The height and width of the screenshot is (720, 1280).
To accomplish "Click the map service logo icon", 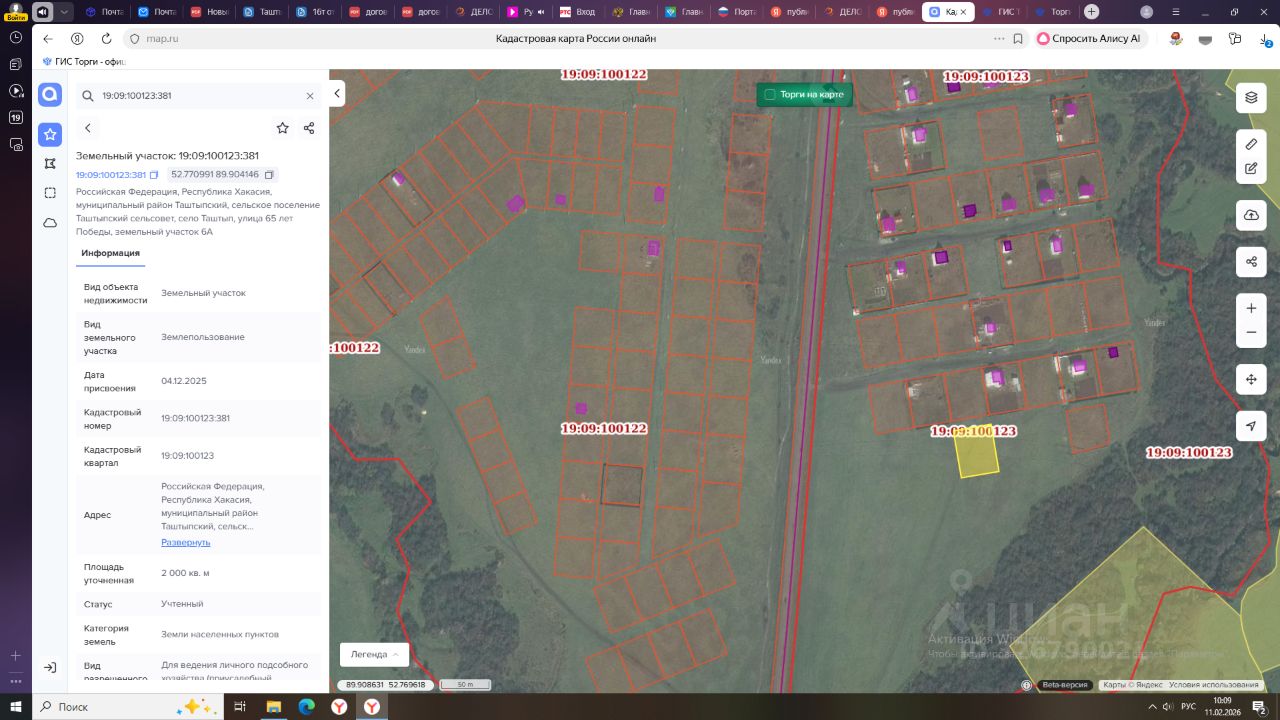I will pos(50,95).
